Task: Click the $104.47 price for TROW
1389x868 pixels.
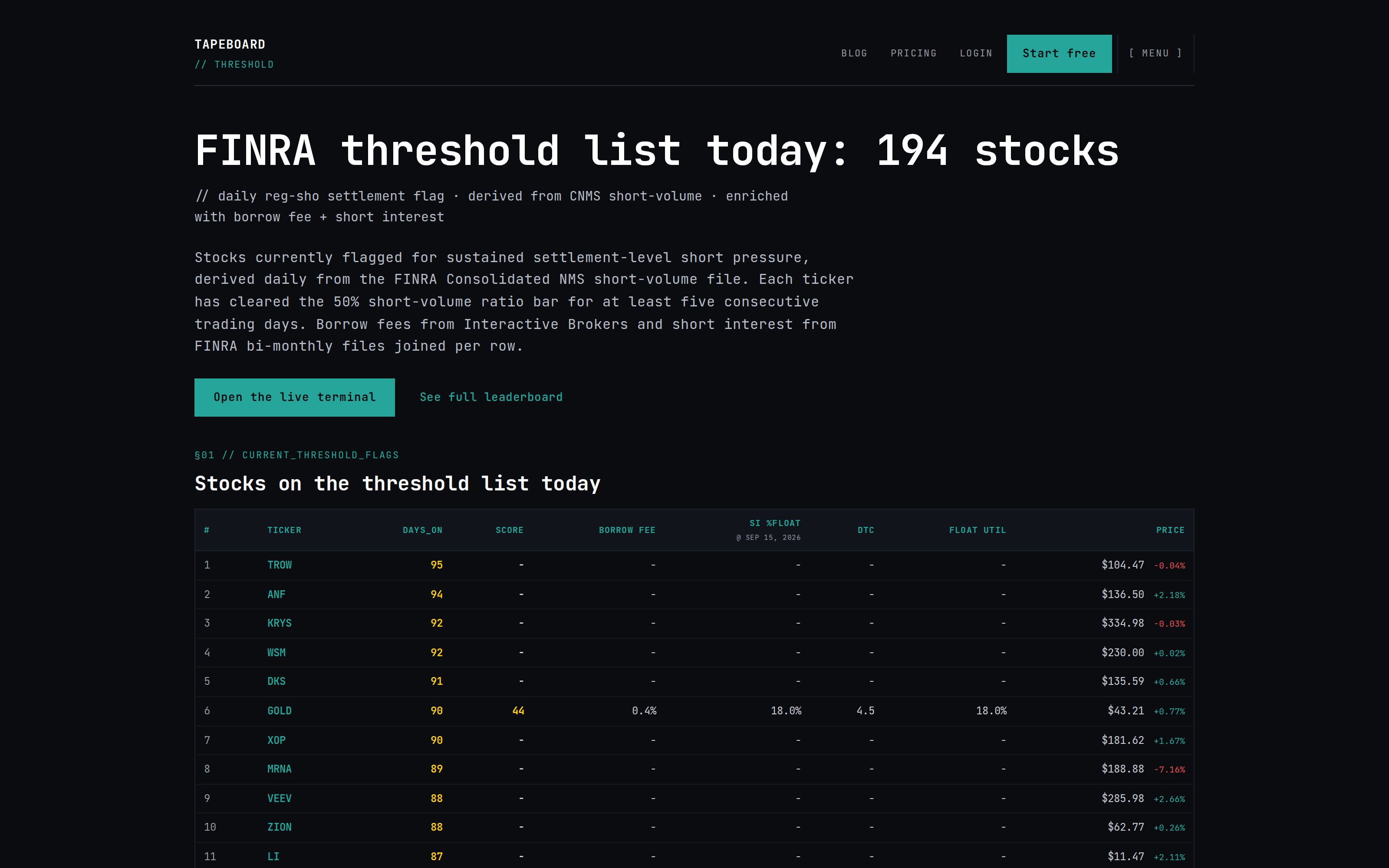Action: click(x=1122, y=565)
